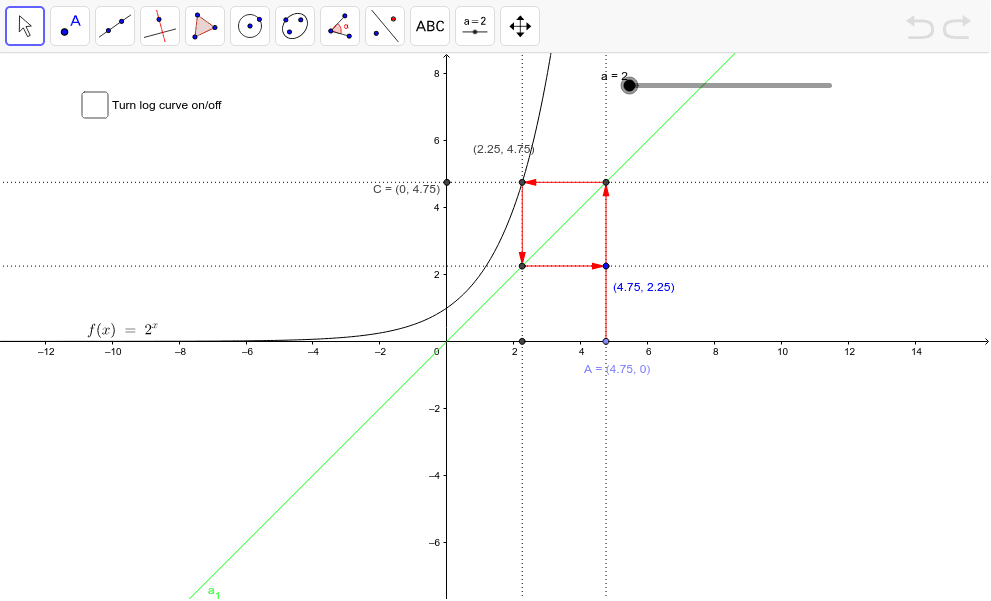Choose the ABC text tool

(430, 26)
